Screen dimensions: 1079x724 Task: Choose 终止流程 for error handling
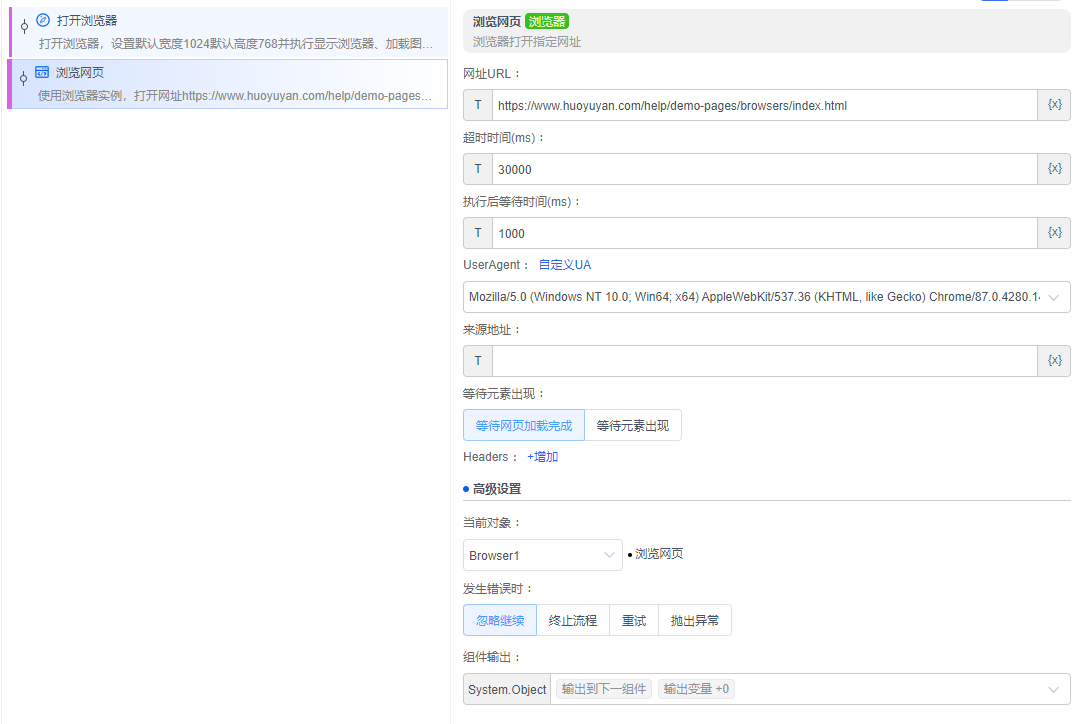pyautogui.click(x=573, y=620)
